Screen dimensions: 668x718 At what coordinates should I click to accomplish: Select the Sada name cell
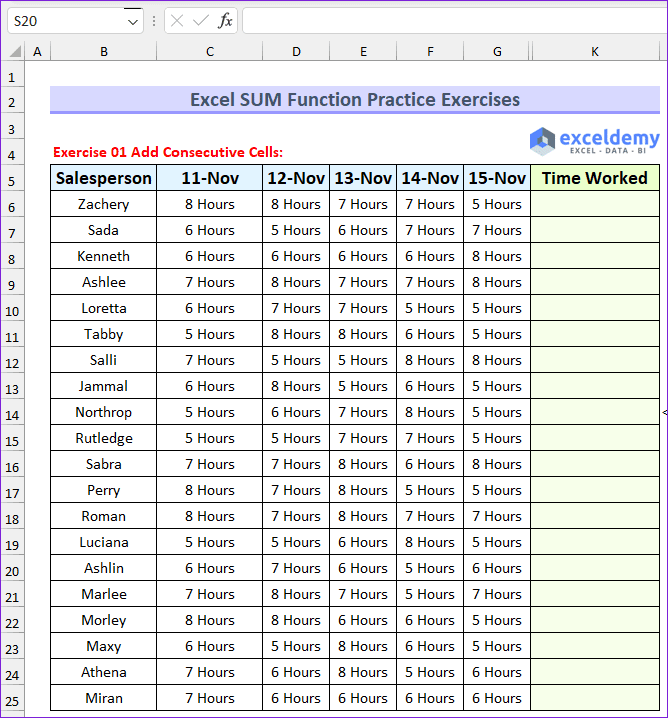coord(103,230)
